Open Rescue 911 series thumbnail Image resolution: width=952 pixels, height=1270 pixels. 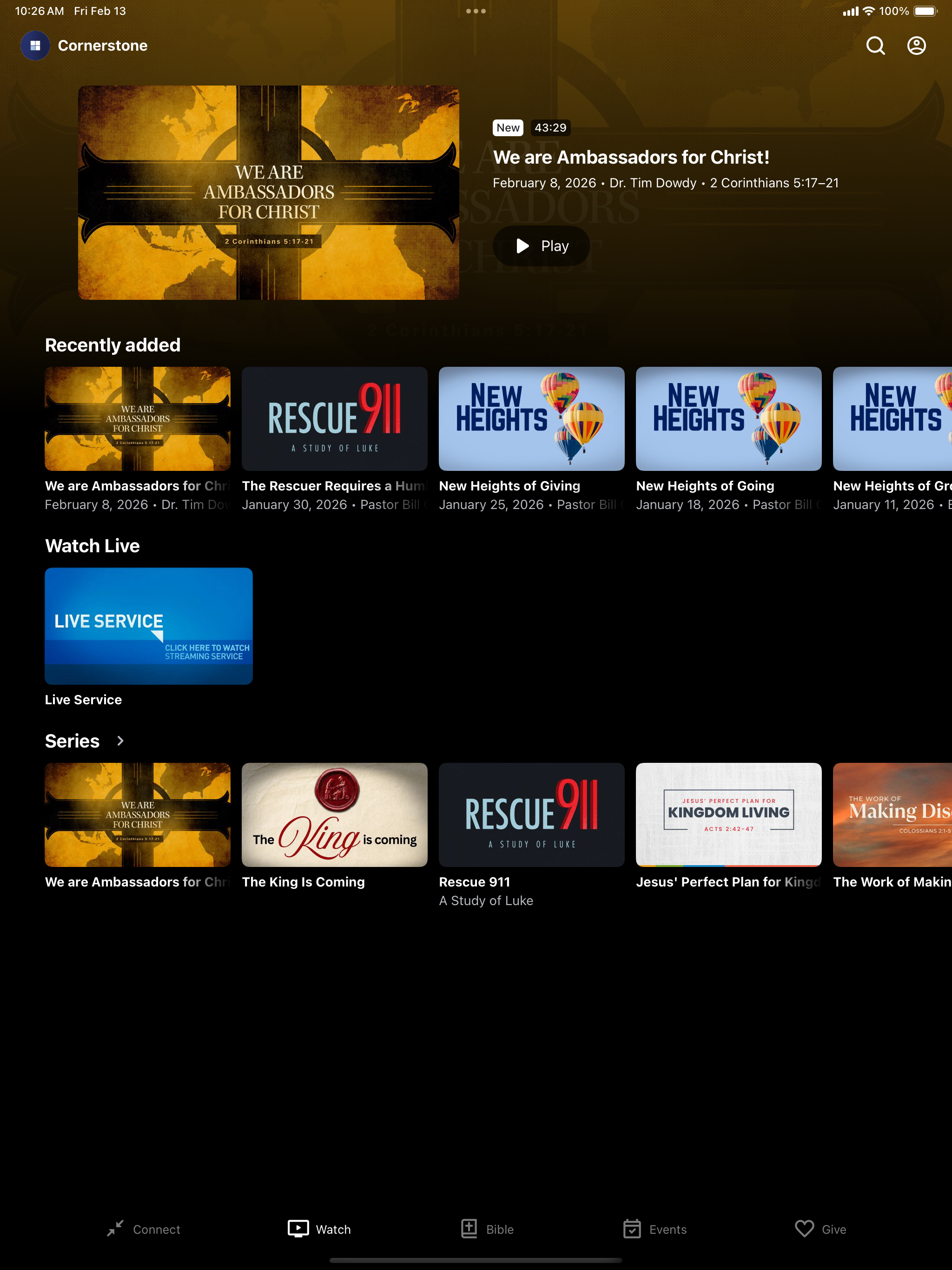pyautogui.click(x=532, y=815)
